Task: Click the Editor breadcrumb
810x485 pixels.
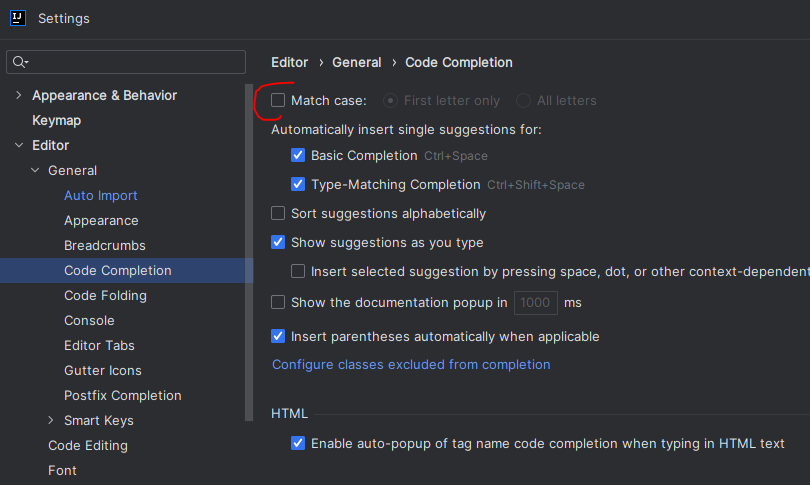Action: (289, 62)
